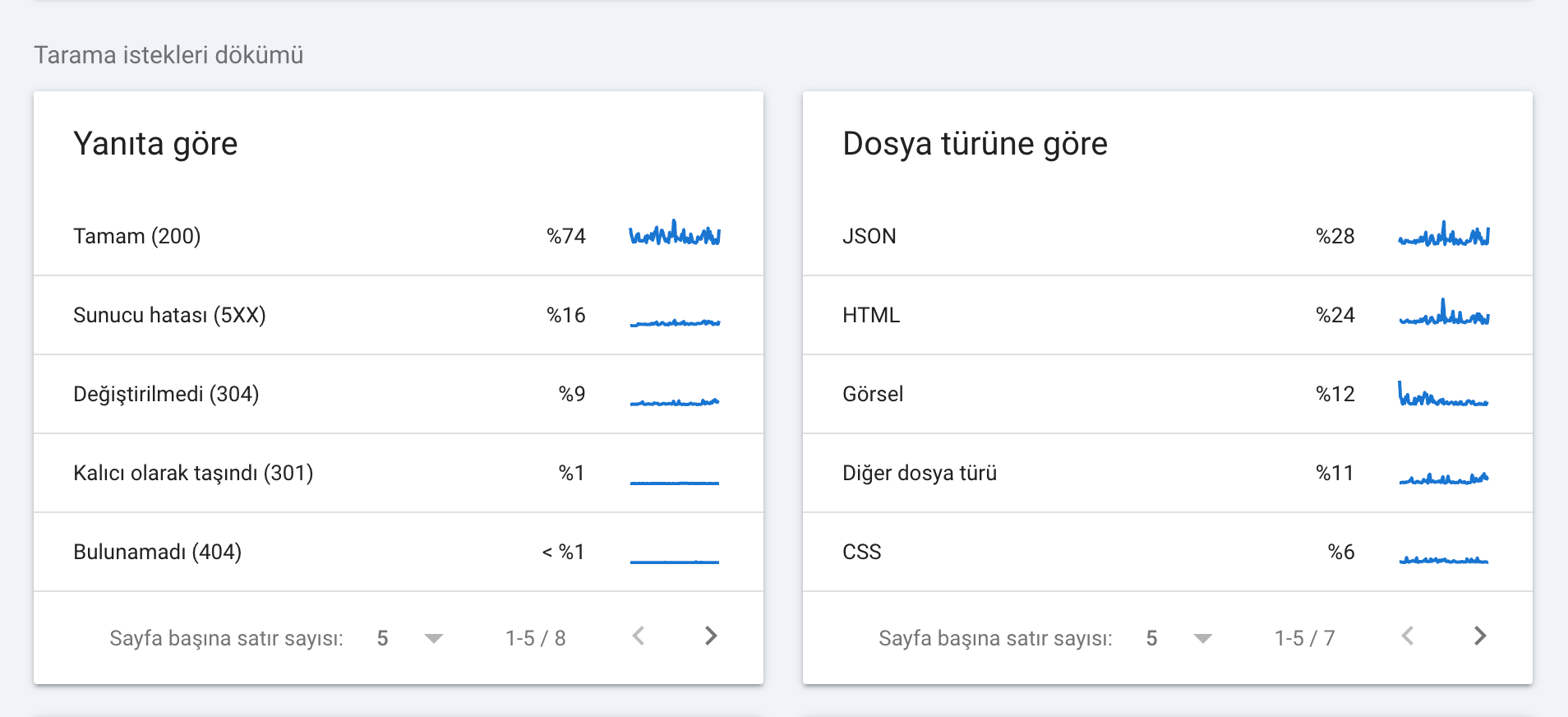Click the < %1 value for Bulunamadı
Image resolution: width=1568 pixels, height=717 pixels.
[564, 552]
